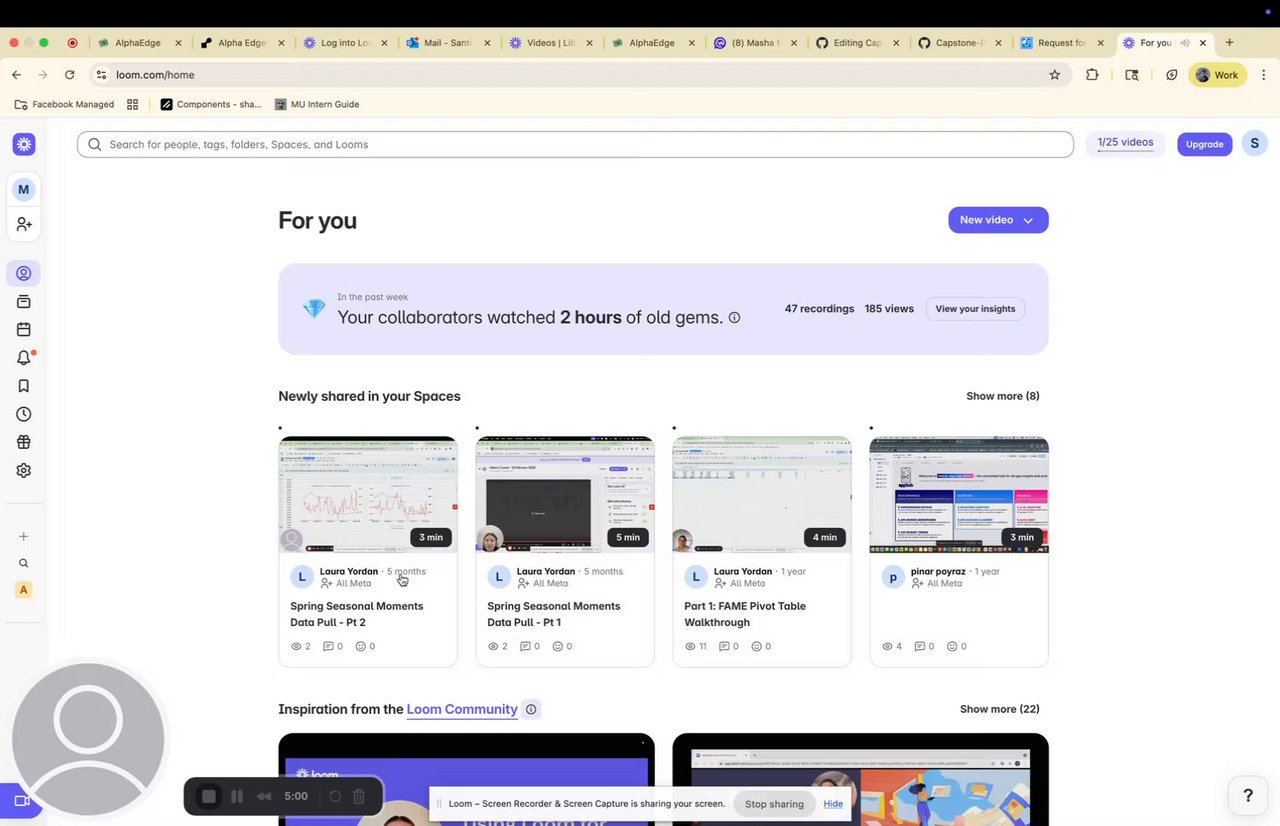This screenshot has height=826, width=1280.
Task: Open the Settings gear sidebar icon
Action: (24, 470)
